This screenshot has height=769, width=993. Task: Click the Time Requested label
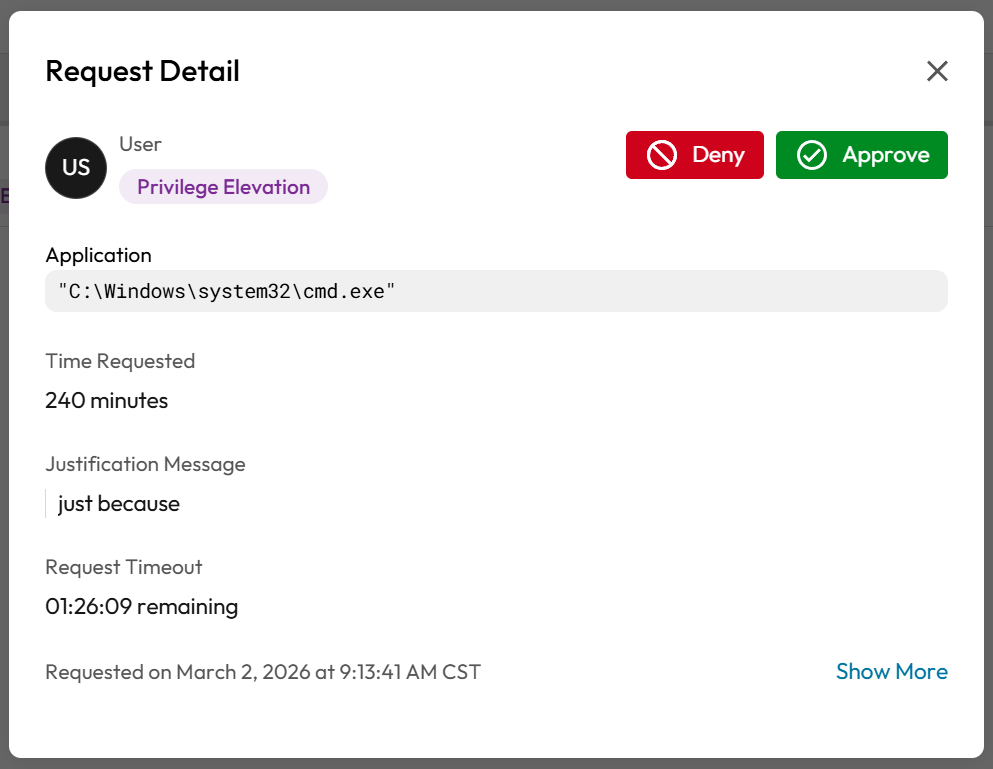pos(120,361)
